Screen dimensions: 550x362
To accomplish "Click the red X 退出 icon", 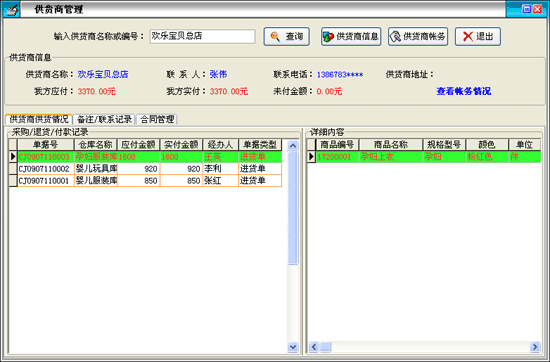I will tap(468, 36).
